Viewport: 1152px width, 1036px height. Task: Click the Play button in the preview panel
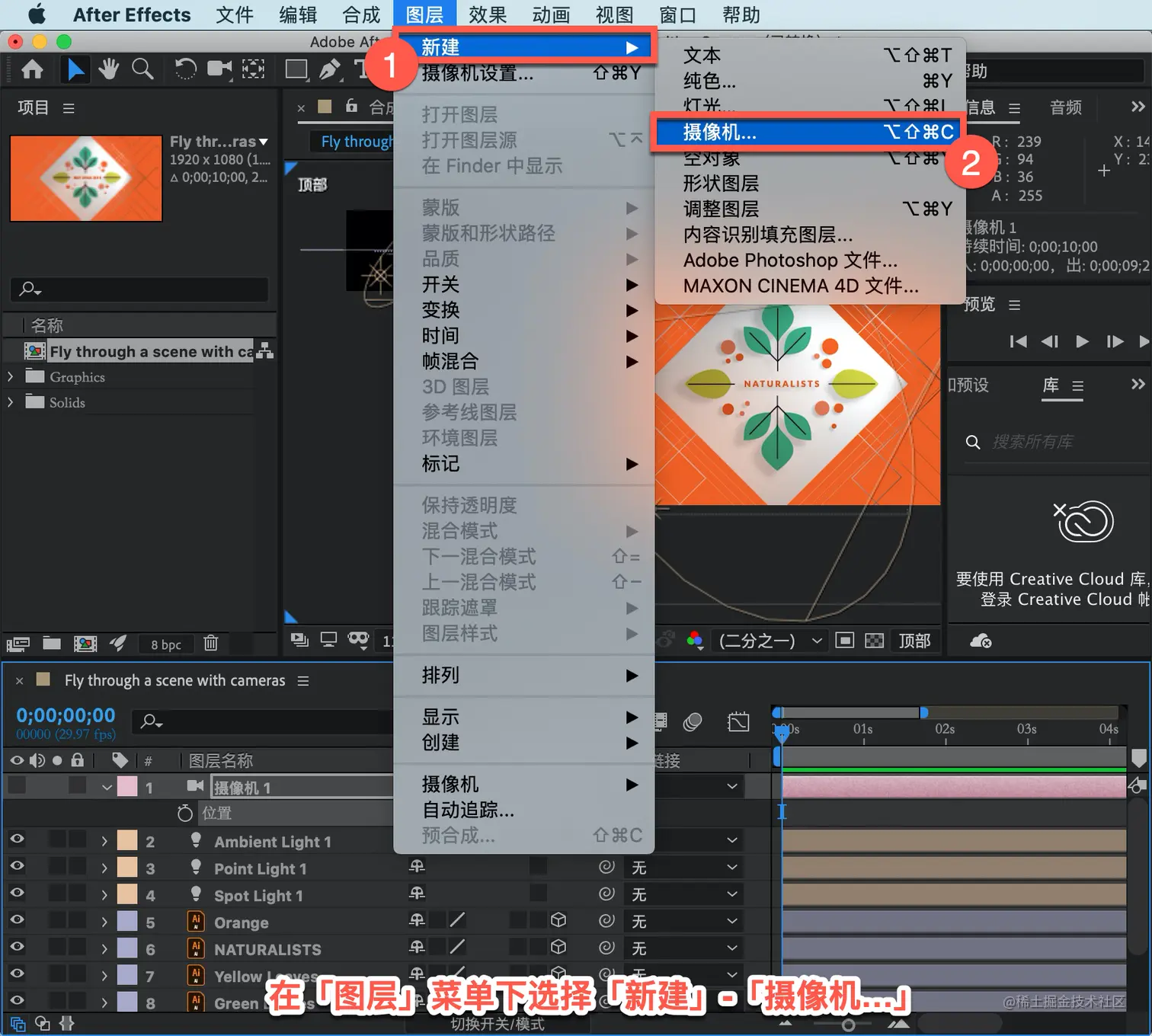point(1082,341)
